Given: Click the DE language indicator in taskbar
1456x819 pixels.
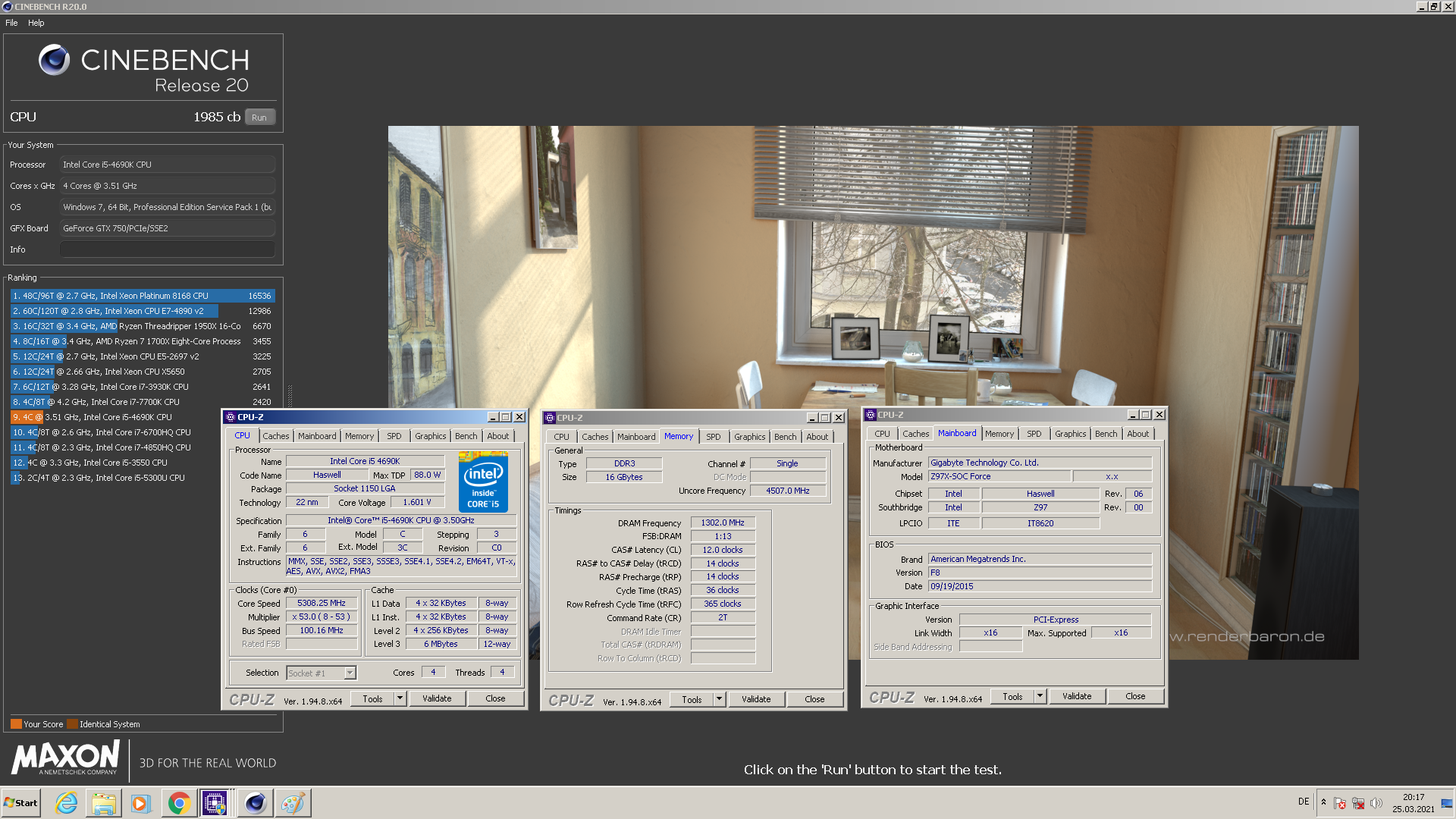Looking at the screenshot, I should (1304, 802).
